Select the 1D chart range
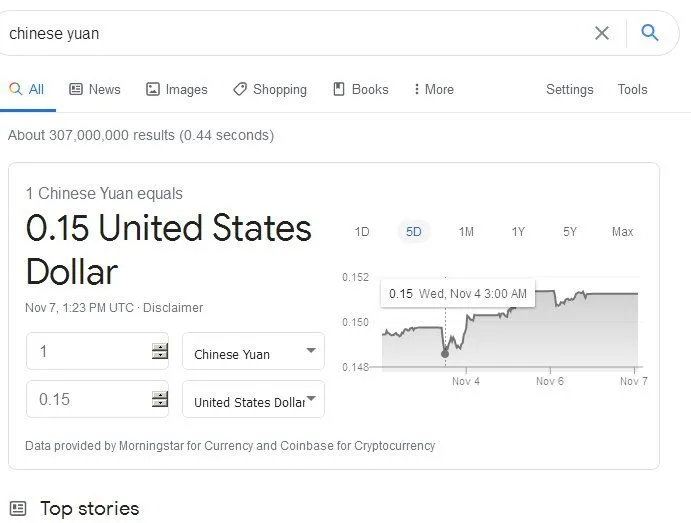Image resolution: width=691 pixels, height=523 pixels. pyautogui.click(x=362, y=232)
